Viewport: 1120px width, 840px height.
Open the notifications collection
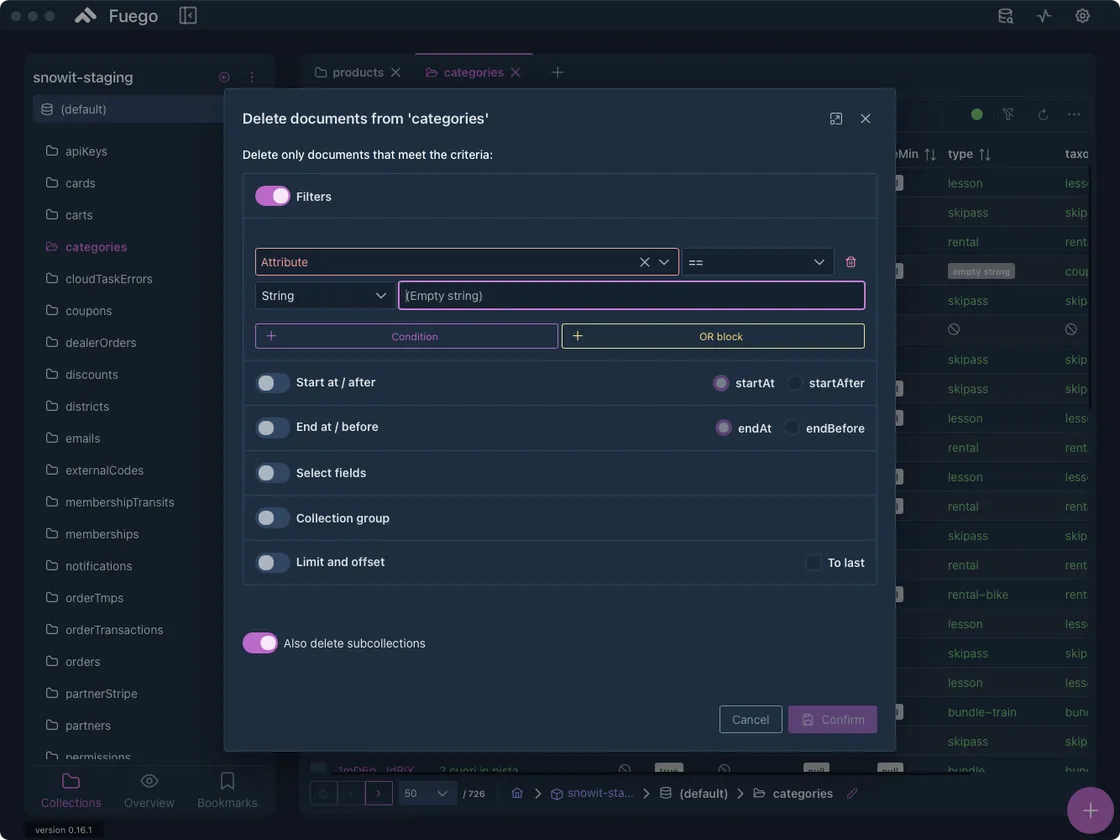coord(99,566)
